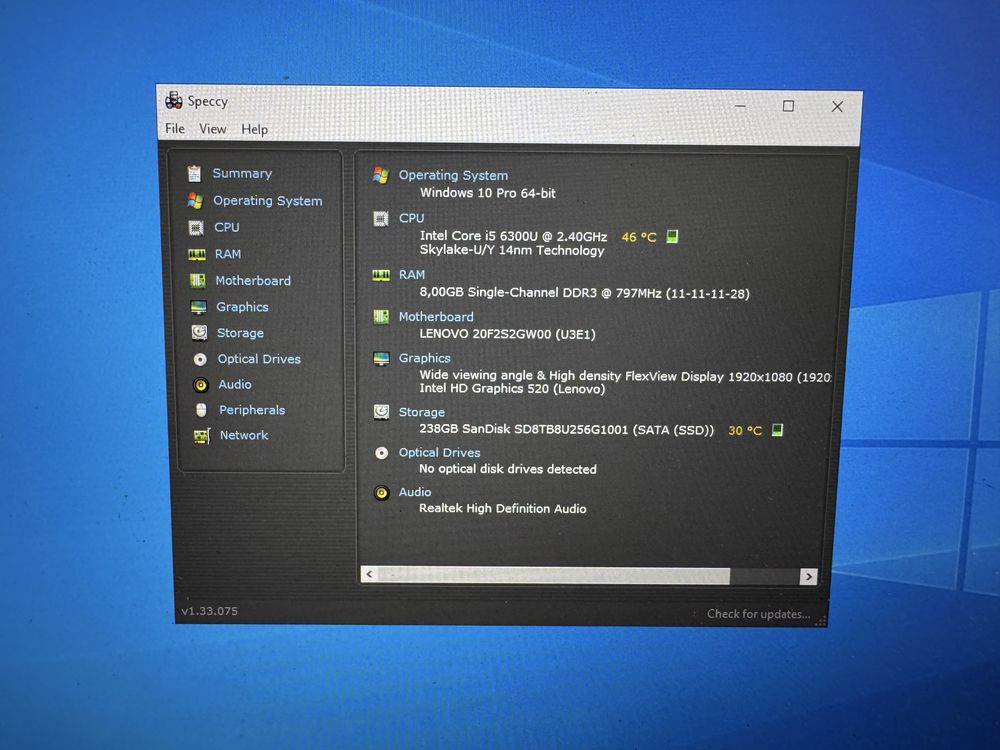Click text Windows 10 Pro 64-bit
Image resolution: width=1000 pixels, height=750 pixels.
point(488,193)
